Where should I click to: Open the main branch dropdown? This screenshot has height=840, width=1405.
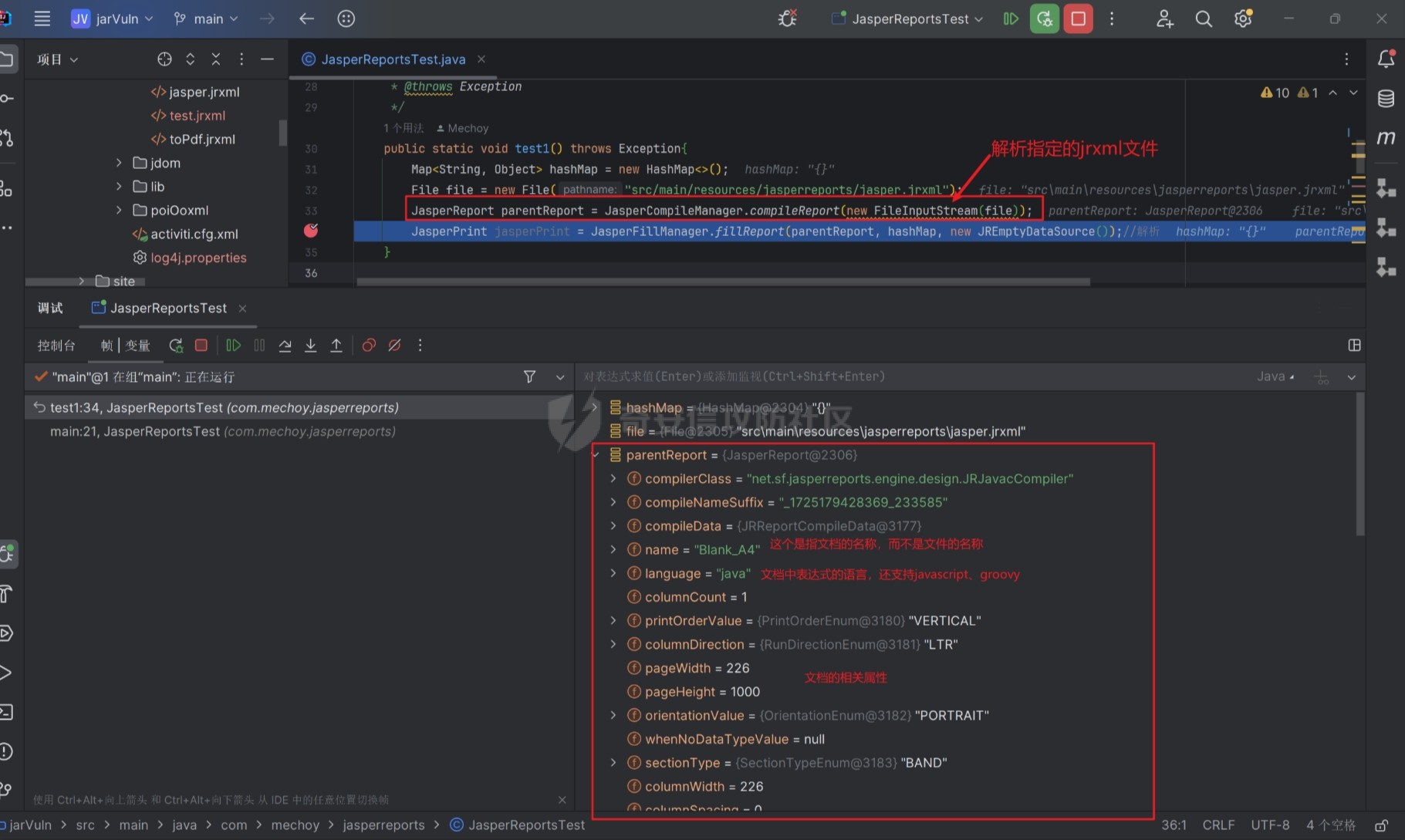click(206, 19)
